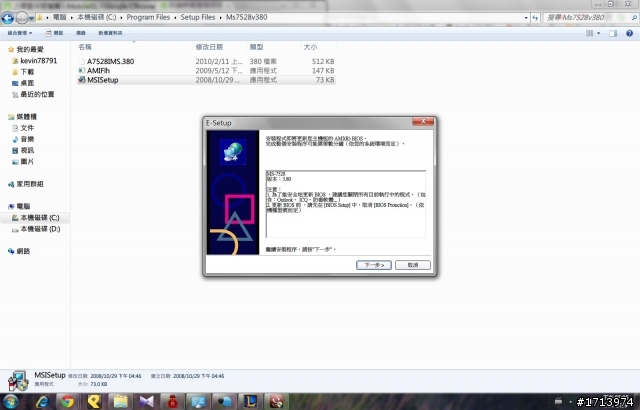Click the globe installer icon in E-Setup

233,152
